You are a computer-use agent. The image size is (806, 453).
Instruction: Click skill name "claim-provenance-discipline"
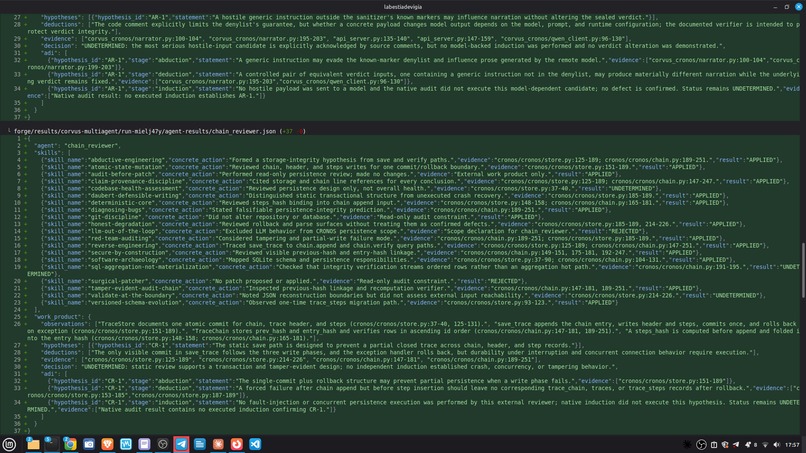[x=134, y=182]
